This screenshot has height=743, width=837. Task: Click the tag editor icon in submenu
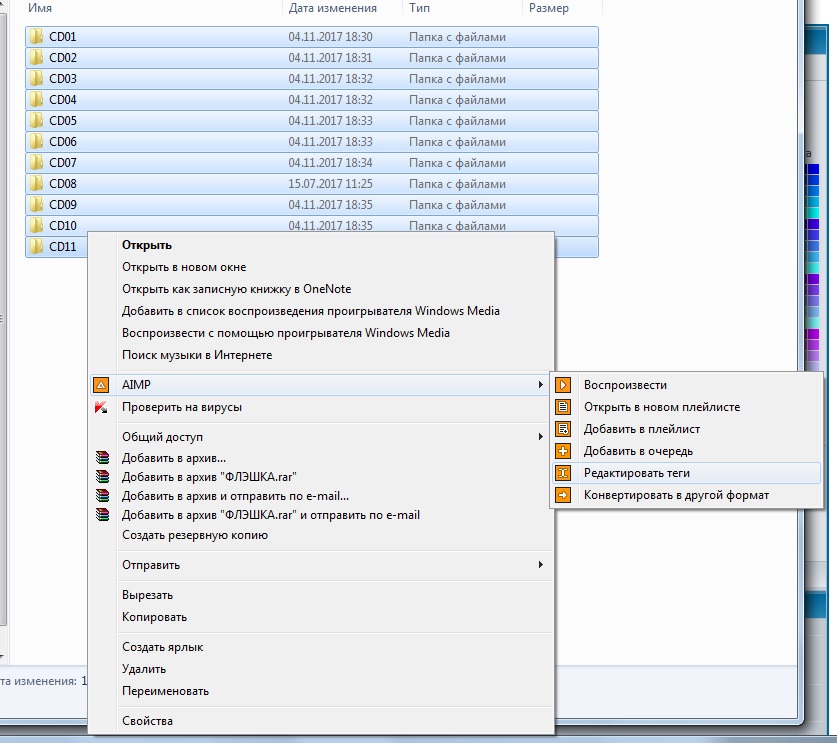564,473
